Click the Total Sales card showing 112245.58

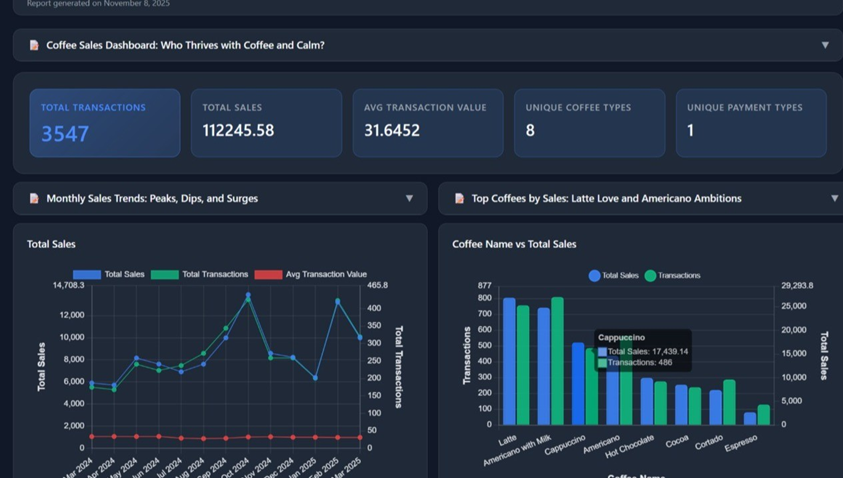pyautogui.click(x=266, y=122)
